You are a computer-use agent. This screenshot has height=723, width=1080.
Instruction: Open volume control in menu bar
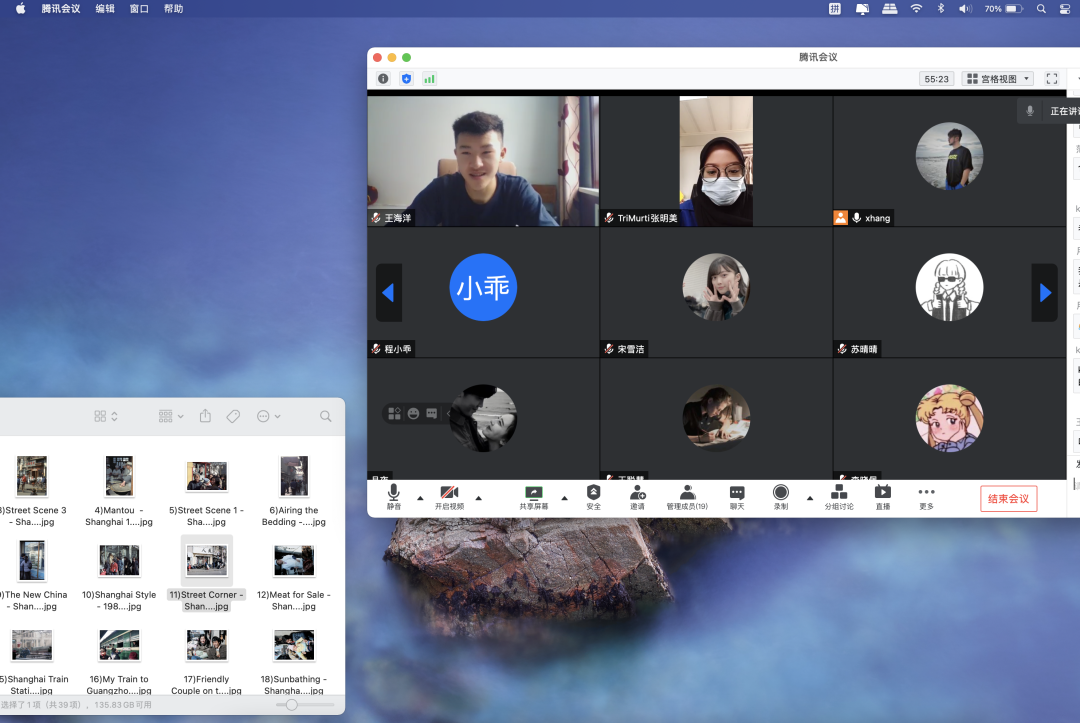pos(965,9)
